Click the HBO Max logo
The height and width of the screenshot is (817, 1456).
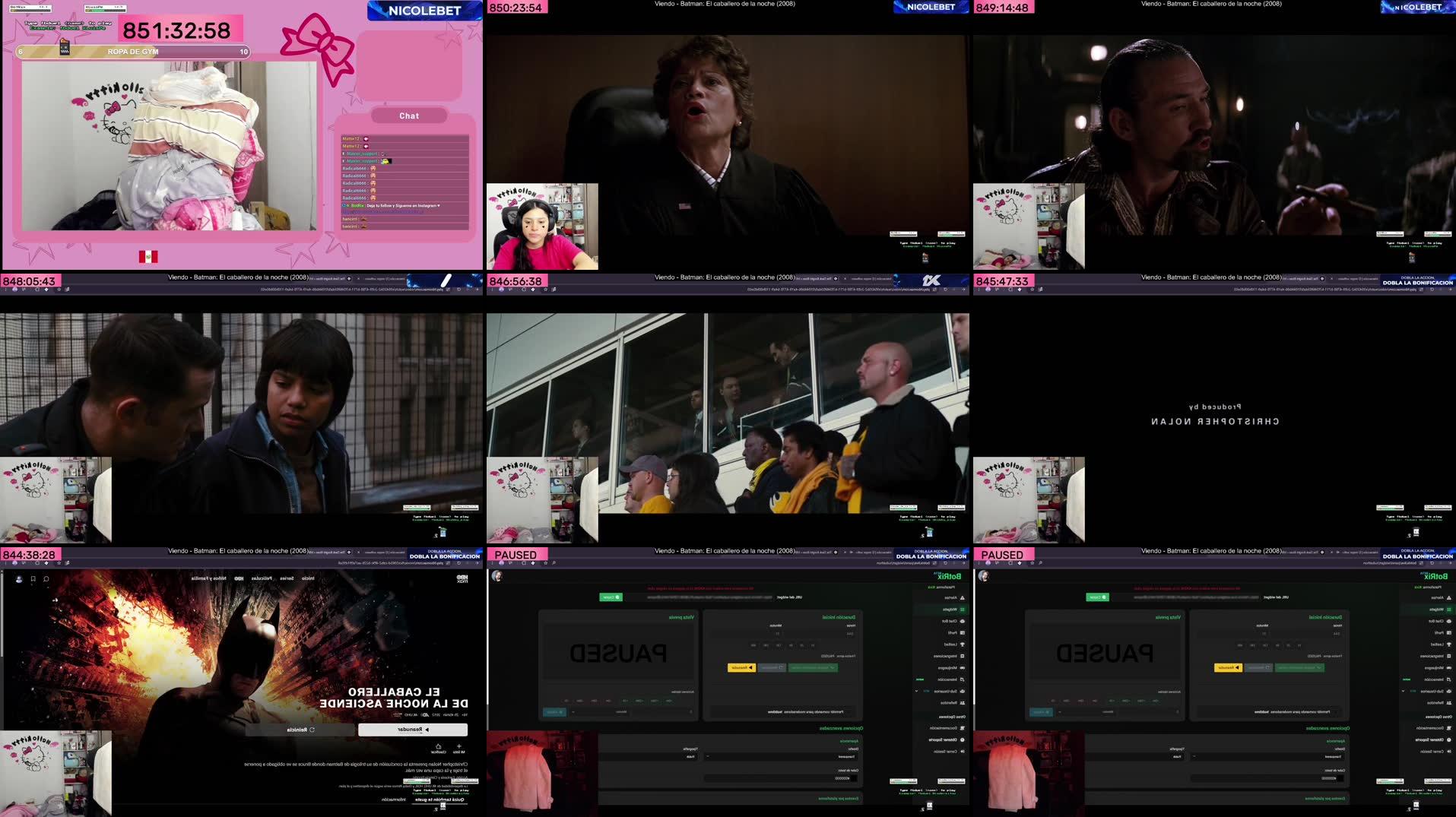(462, 579)
